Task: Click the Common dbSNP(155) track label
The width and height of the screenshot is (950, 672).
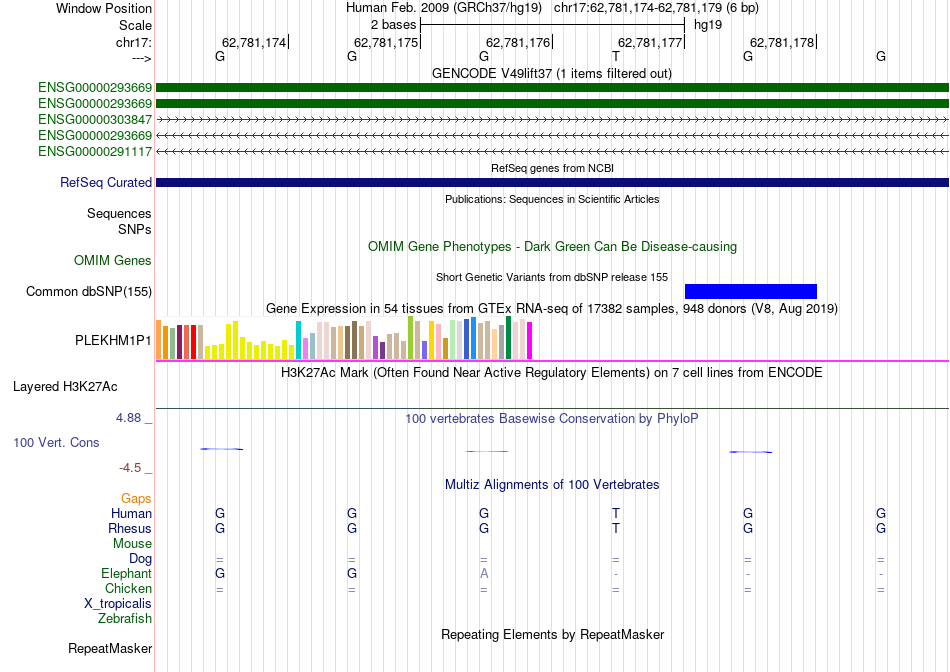Action: [89, 291]
